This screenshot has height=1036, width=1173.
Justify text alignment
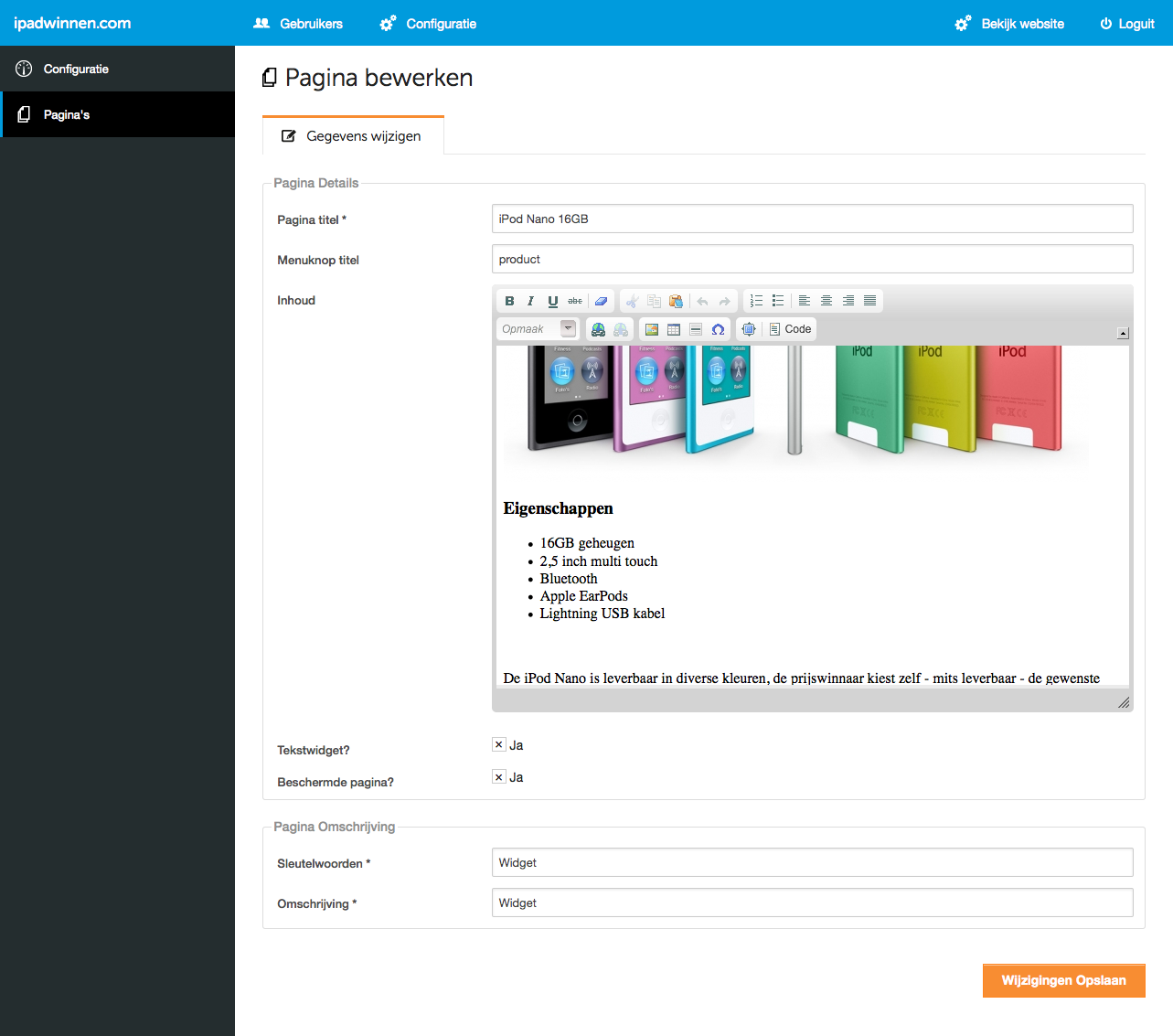[870, 301]
